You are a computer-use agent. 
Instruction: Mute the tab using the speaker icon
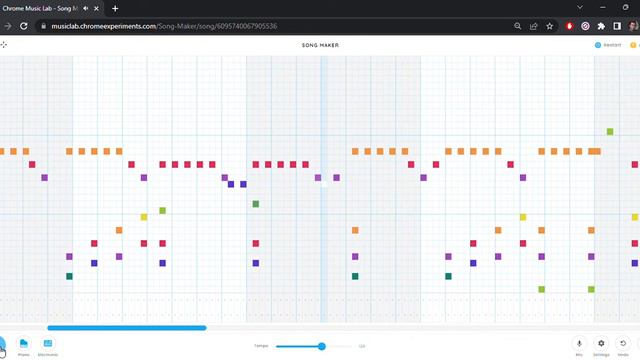[x=86, y=8]
